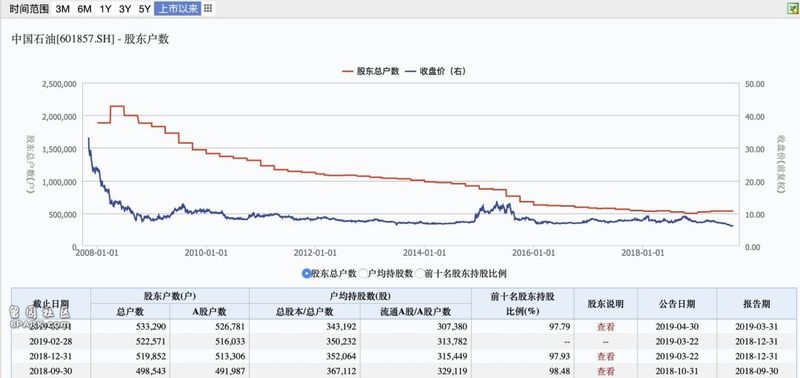Click the 股东户数(户) column header
800x378 pixels.
pyautogui.click(x=170, y=296)
